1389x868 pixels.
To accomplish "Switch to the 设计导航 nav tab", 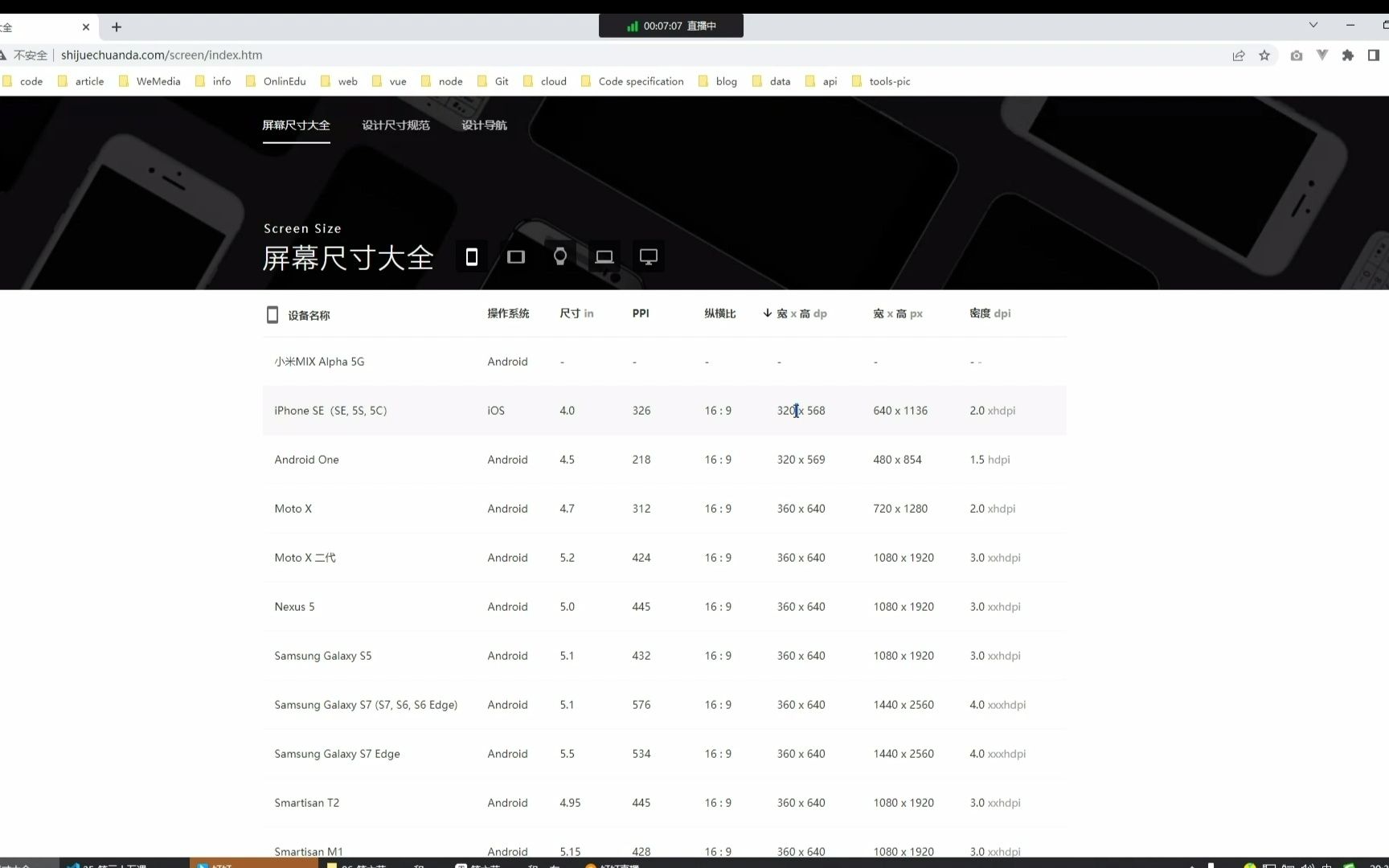I will point(484,125).
